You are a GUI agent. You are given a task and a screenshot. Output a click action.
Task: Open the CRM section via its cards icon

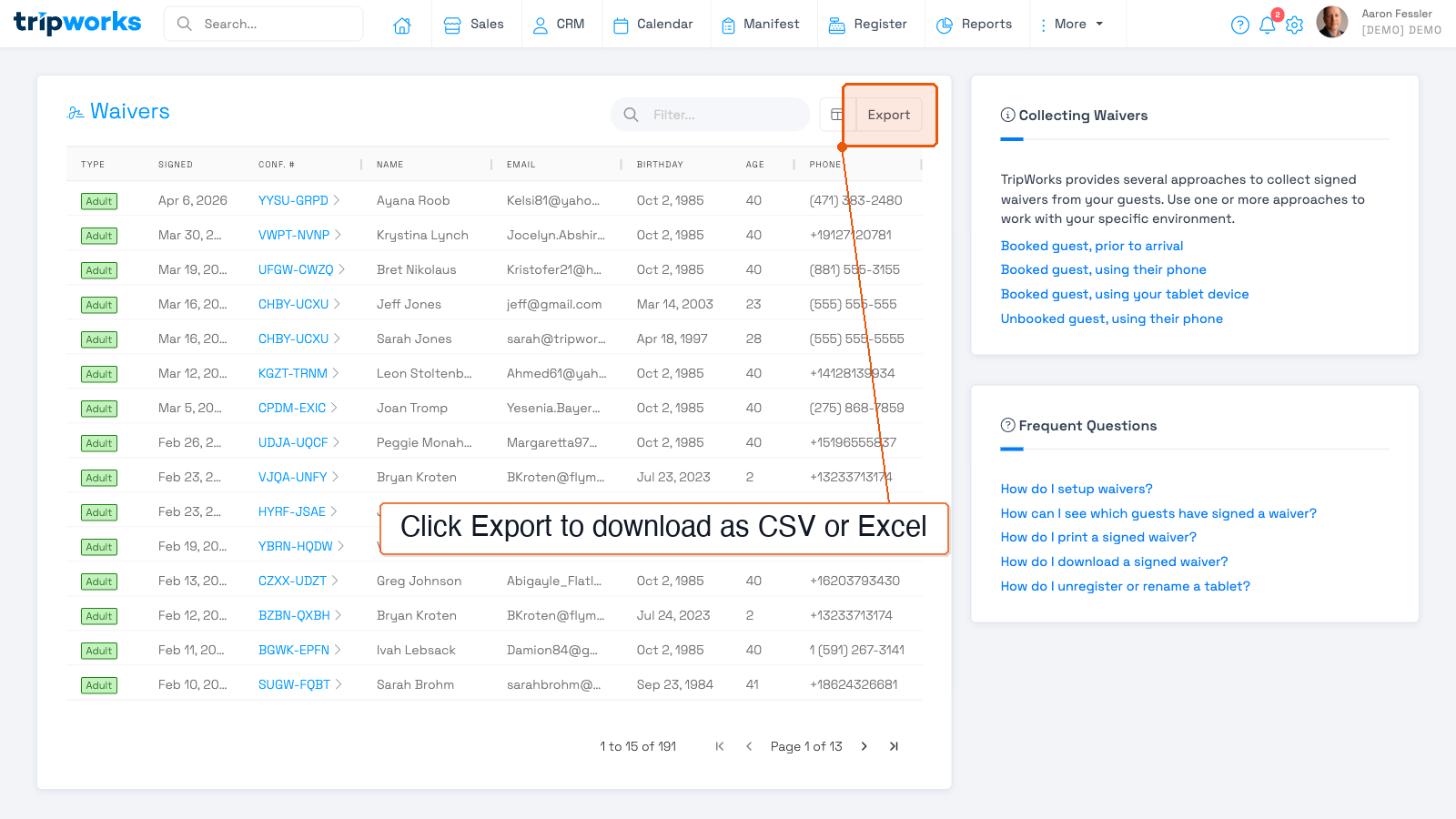541,25
